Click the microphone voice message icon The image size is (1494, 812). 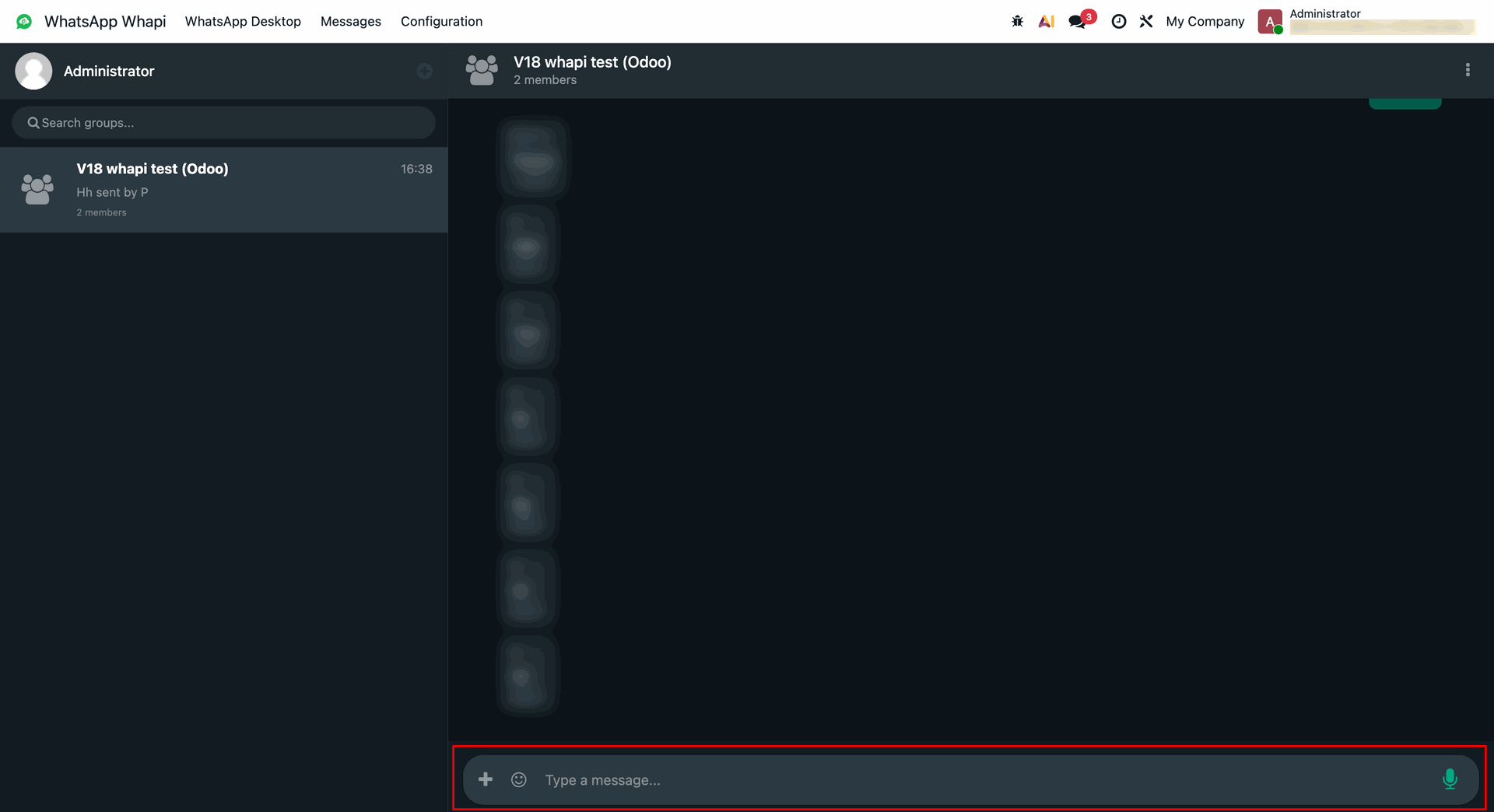(x=1450, y=779)
